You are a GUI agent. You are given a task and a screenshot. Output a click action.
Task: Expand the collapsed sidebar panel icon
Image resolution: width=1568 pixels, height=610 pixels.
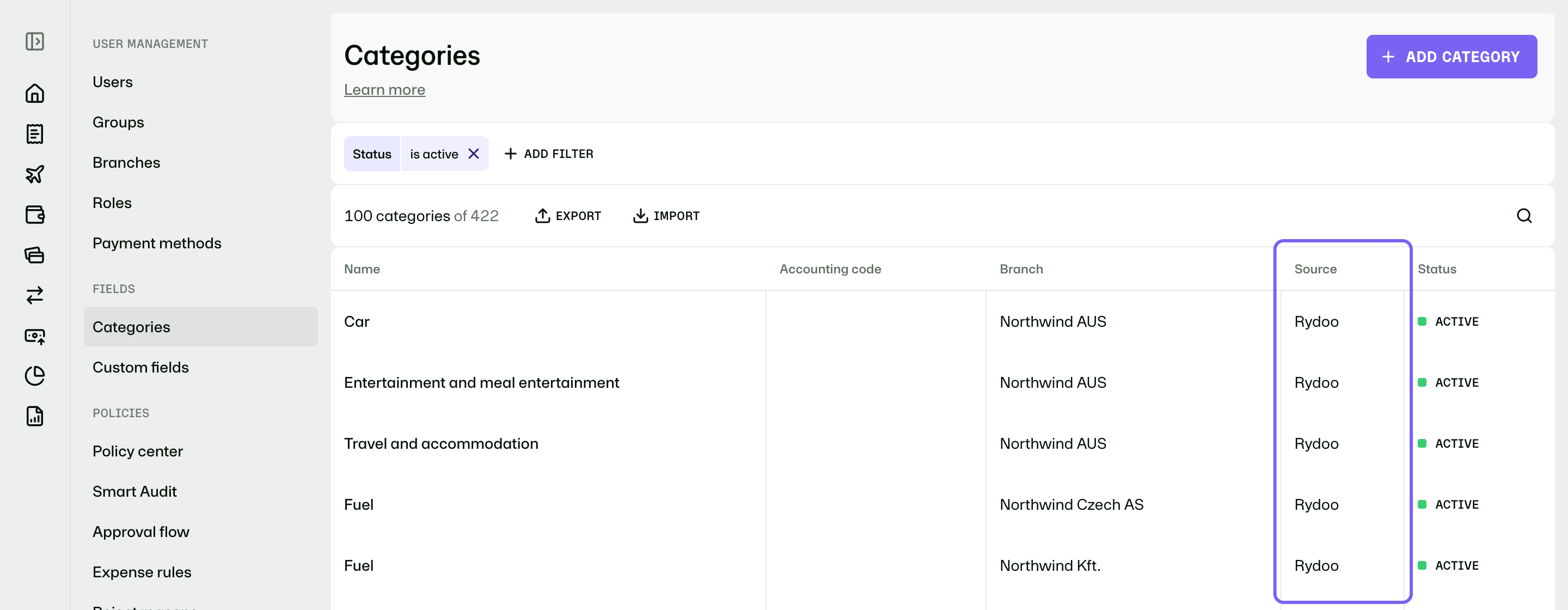click(x=35, y=41)
